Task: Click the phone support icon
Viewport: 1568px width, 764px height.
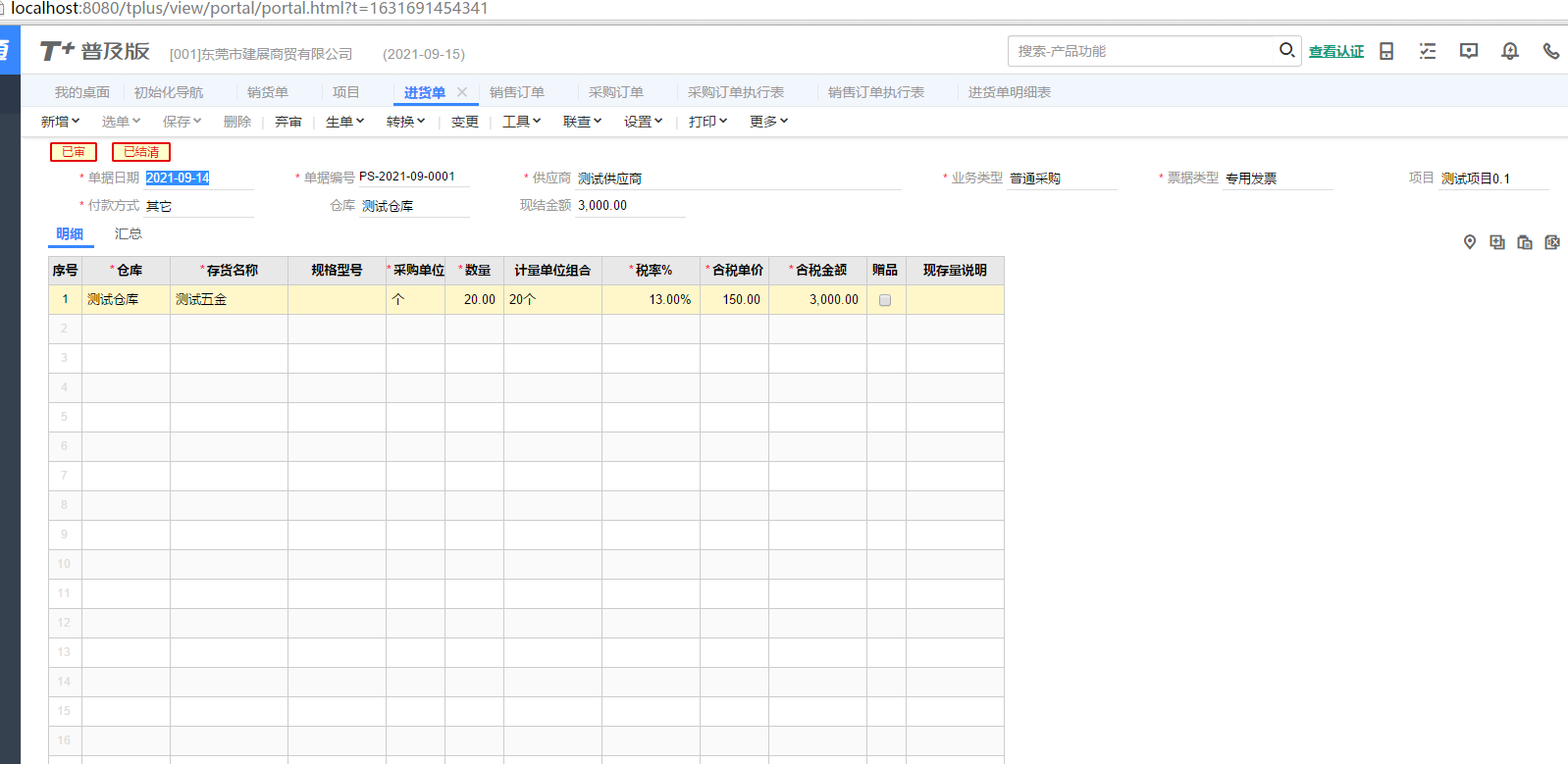Action: click(1551, 51)
